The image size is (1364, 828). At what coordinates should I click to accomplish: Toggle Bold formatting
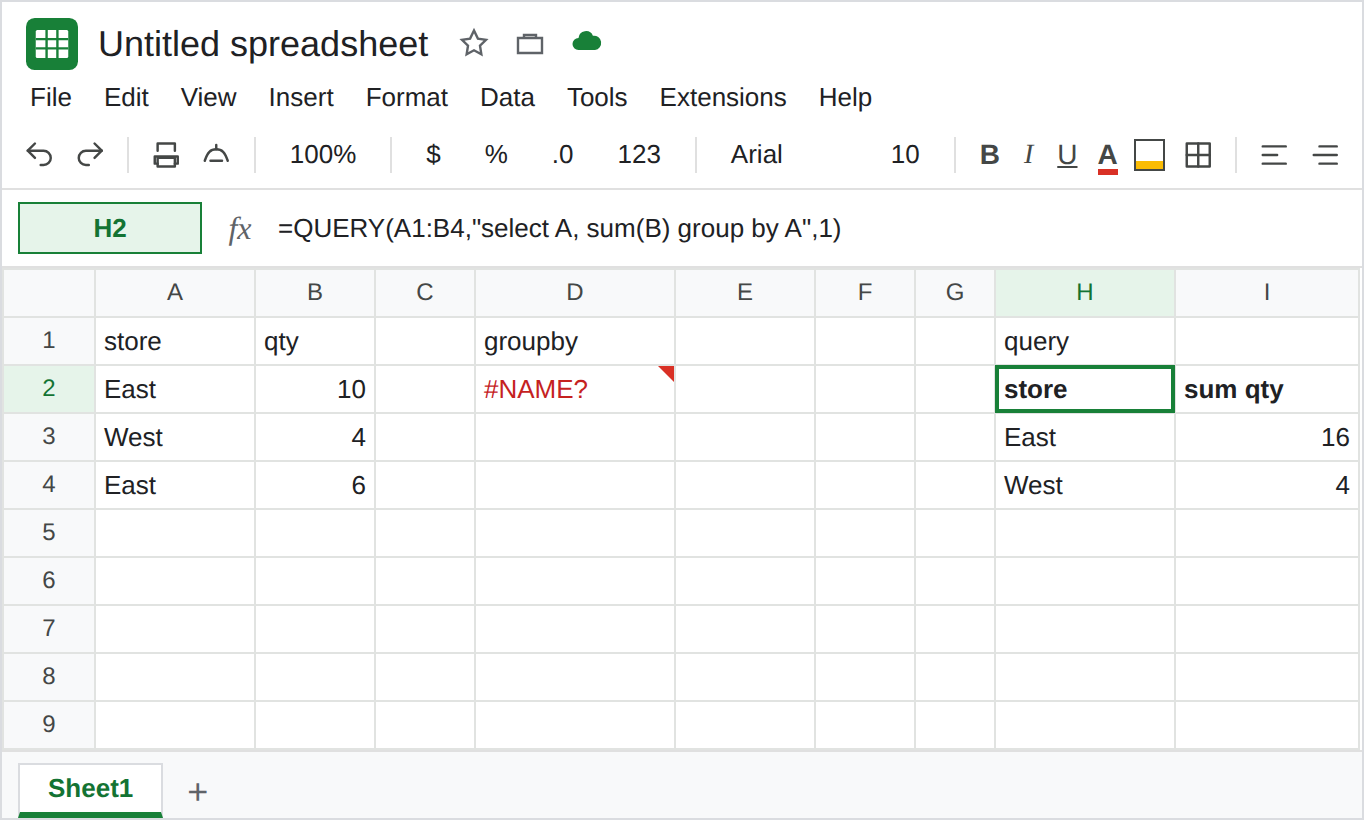coord(990,155)
